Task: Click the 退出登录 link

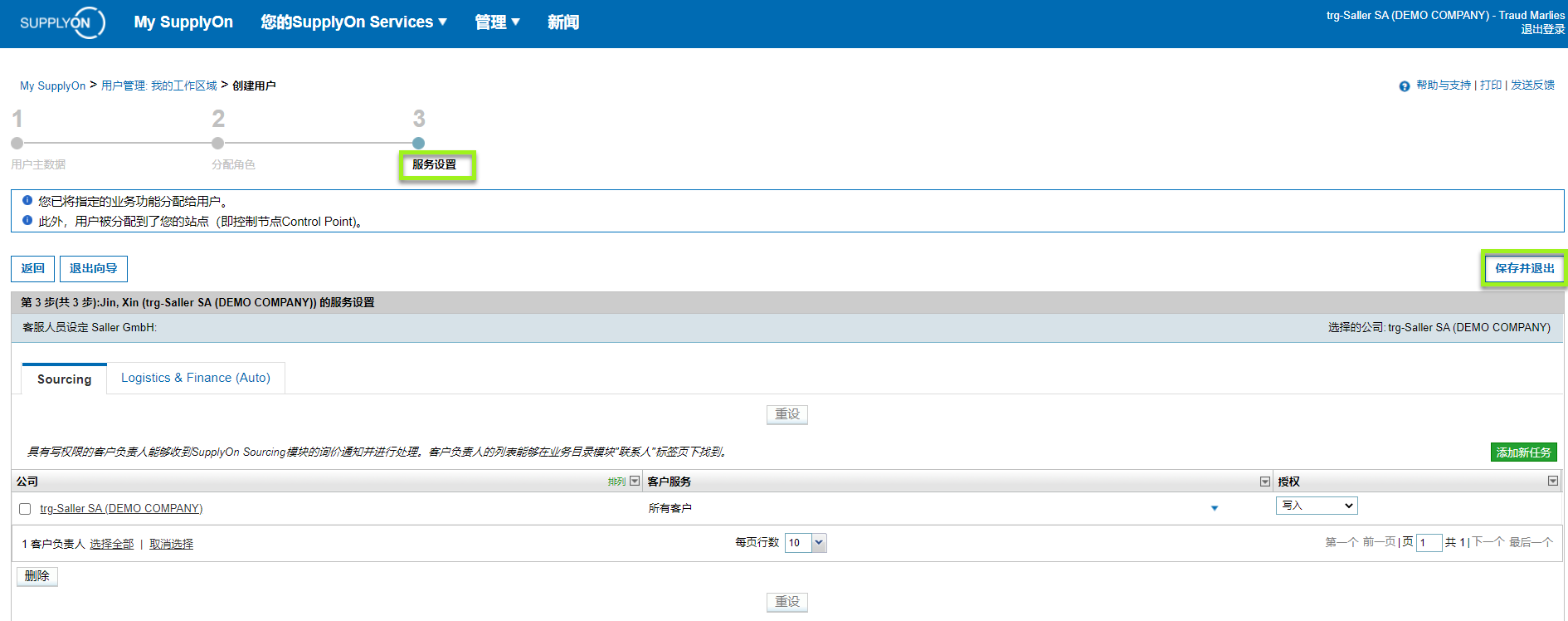Action: tap(1542, 30)
